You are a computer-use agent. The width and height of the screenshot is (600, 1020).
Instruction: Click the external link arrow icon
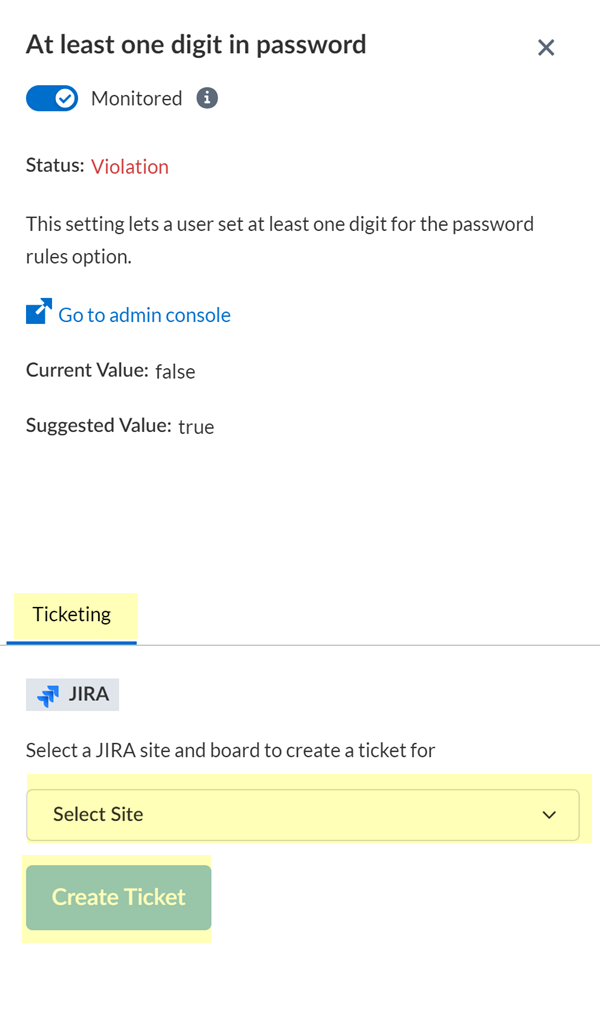(x=37, y=312)
